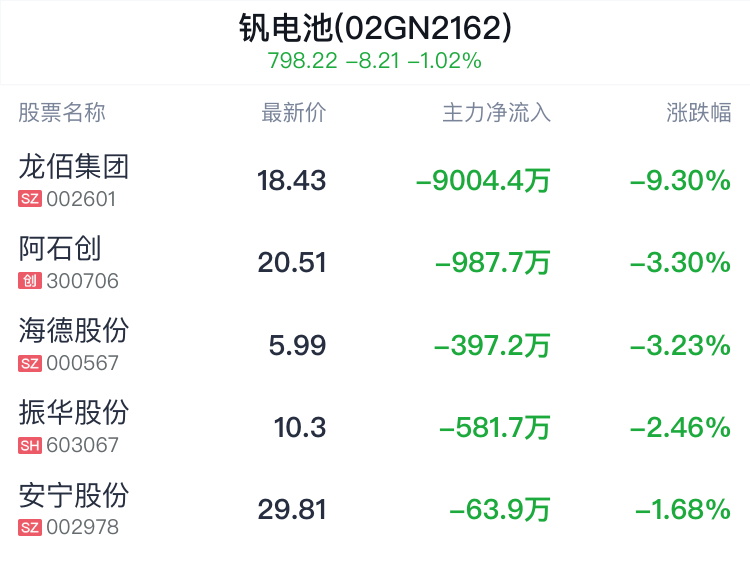Open the 安宁股份 stock entry
Screen dimensions: 750x564
point(74,494)
